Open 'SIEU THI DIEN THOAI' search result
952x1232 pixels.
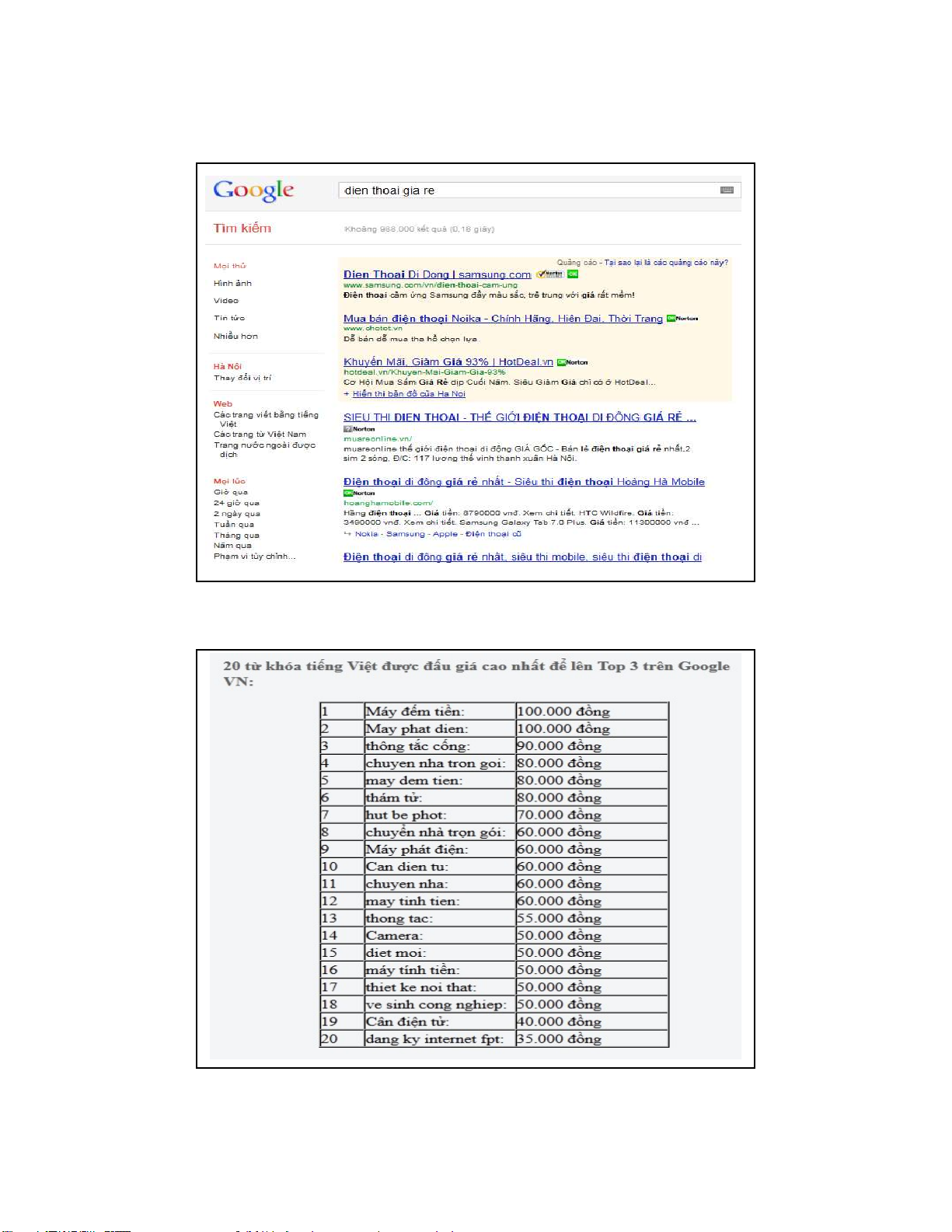(520, 417)
